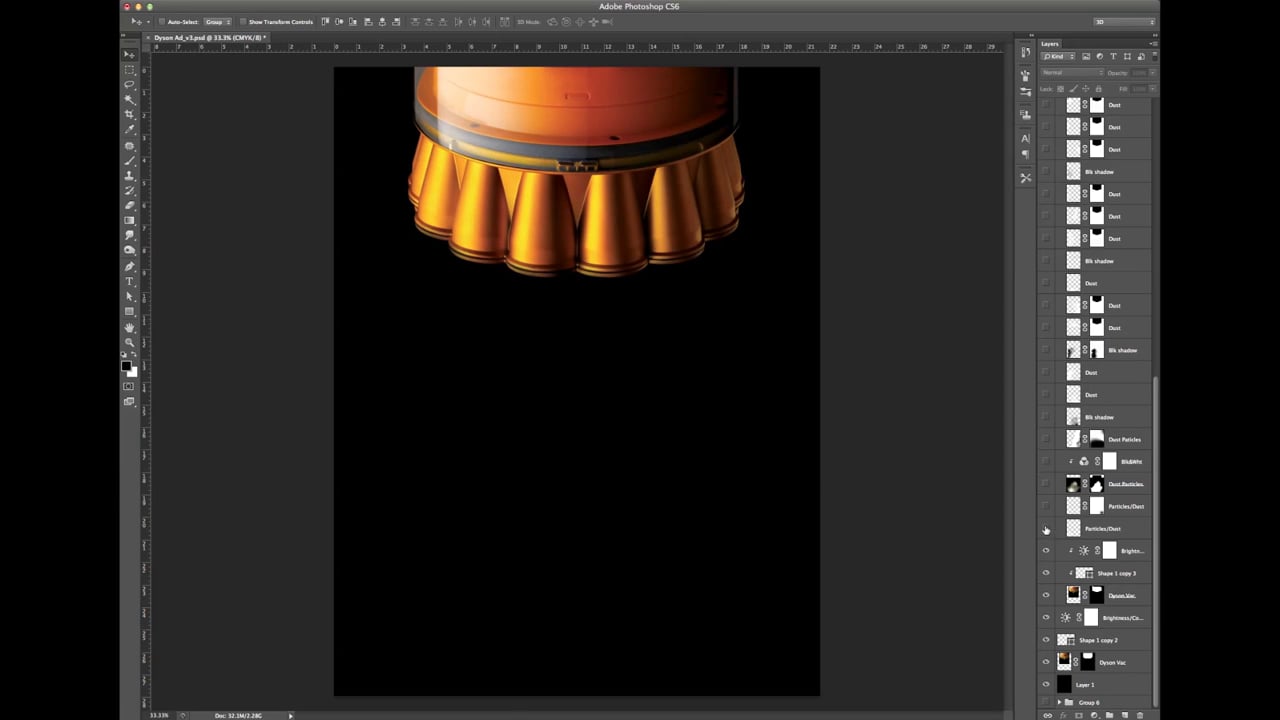The width and height of the screenshot is (1280, 720).
Task: Hide the bottom Dyson Vac layer
Action: point(1046,662)
